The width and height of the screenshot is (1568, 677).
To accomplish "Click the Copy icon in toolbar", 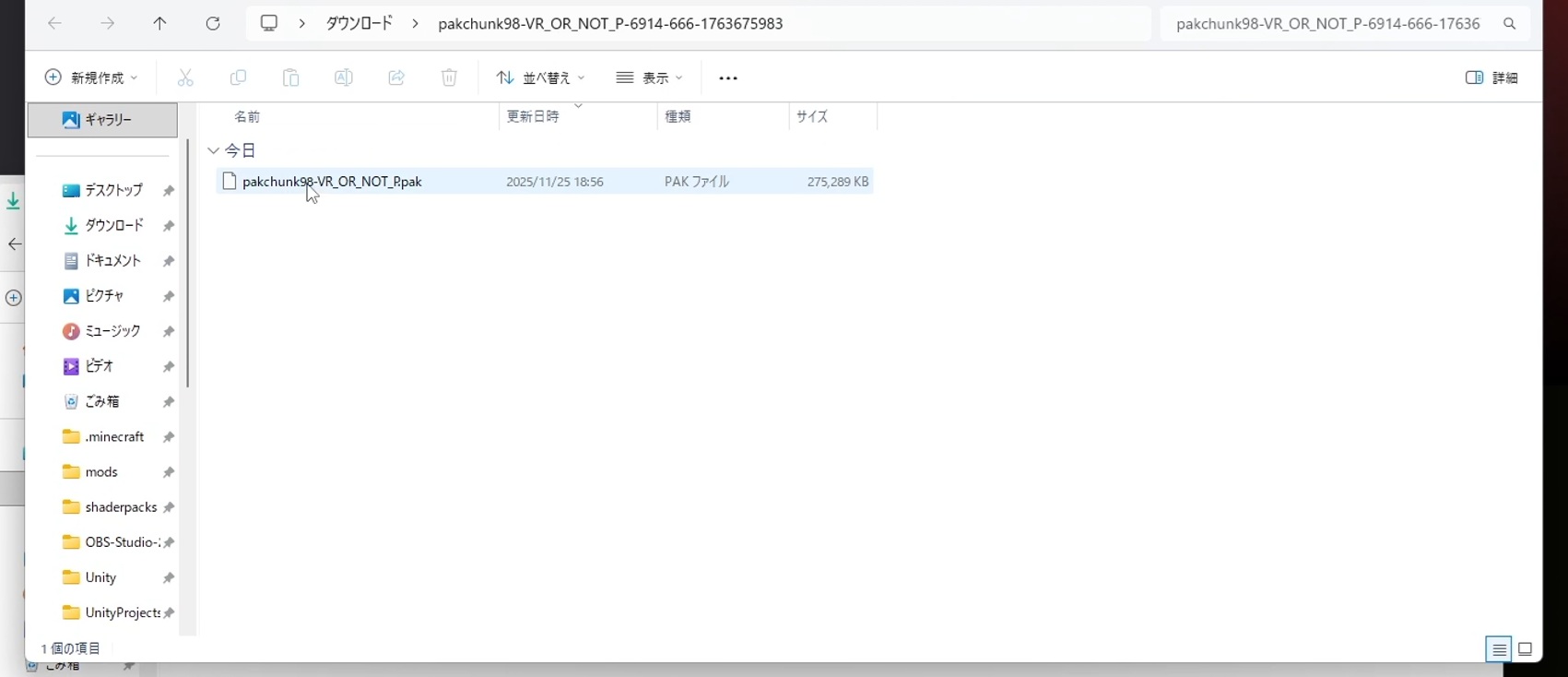I will click(x=238, y=78).
